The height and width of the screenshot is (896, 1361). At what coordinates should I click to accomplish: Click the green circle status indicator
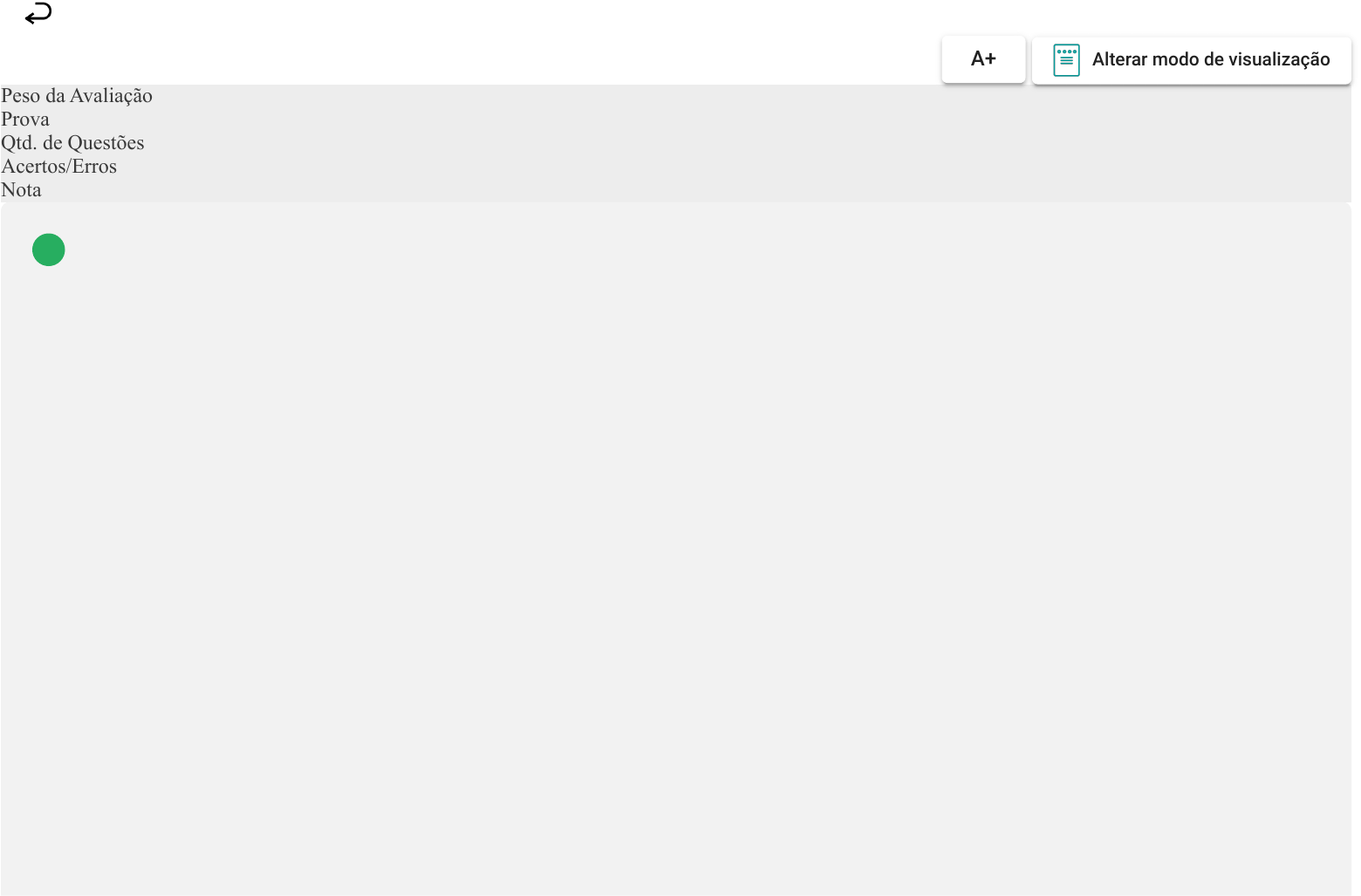49,250
